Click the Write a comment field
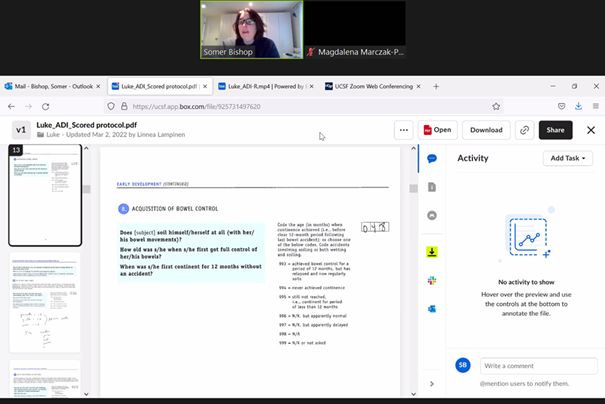Screen dimensions: 605x404 (x=538, y=365)
